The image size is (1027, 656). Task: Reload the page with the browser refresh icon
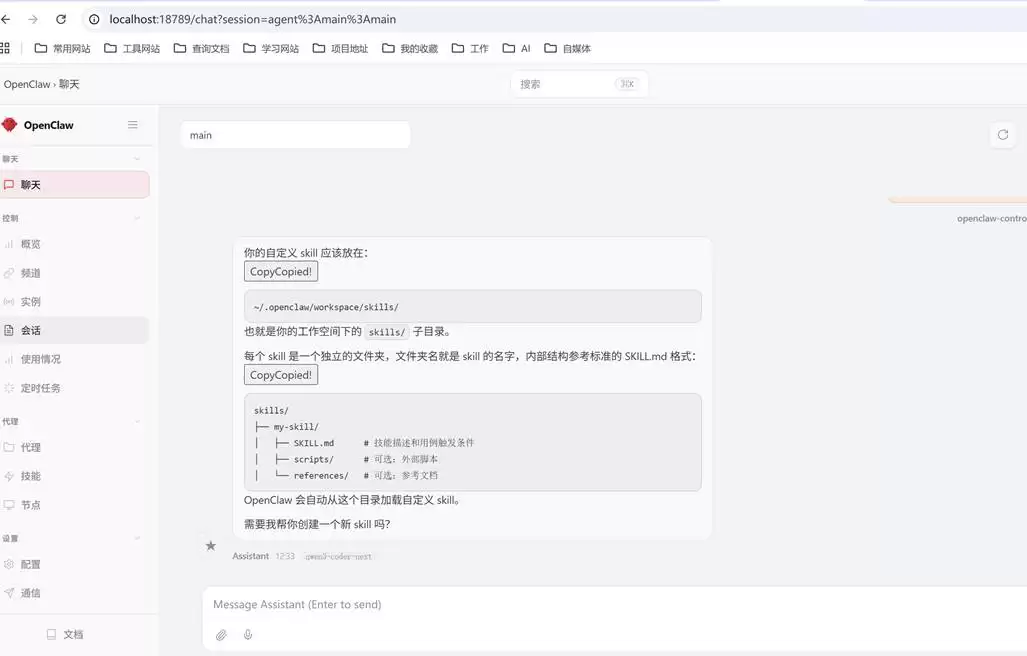coord(61,19)
